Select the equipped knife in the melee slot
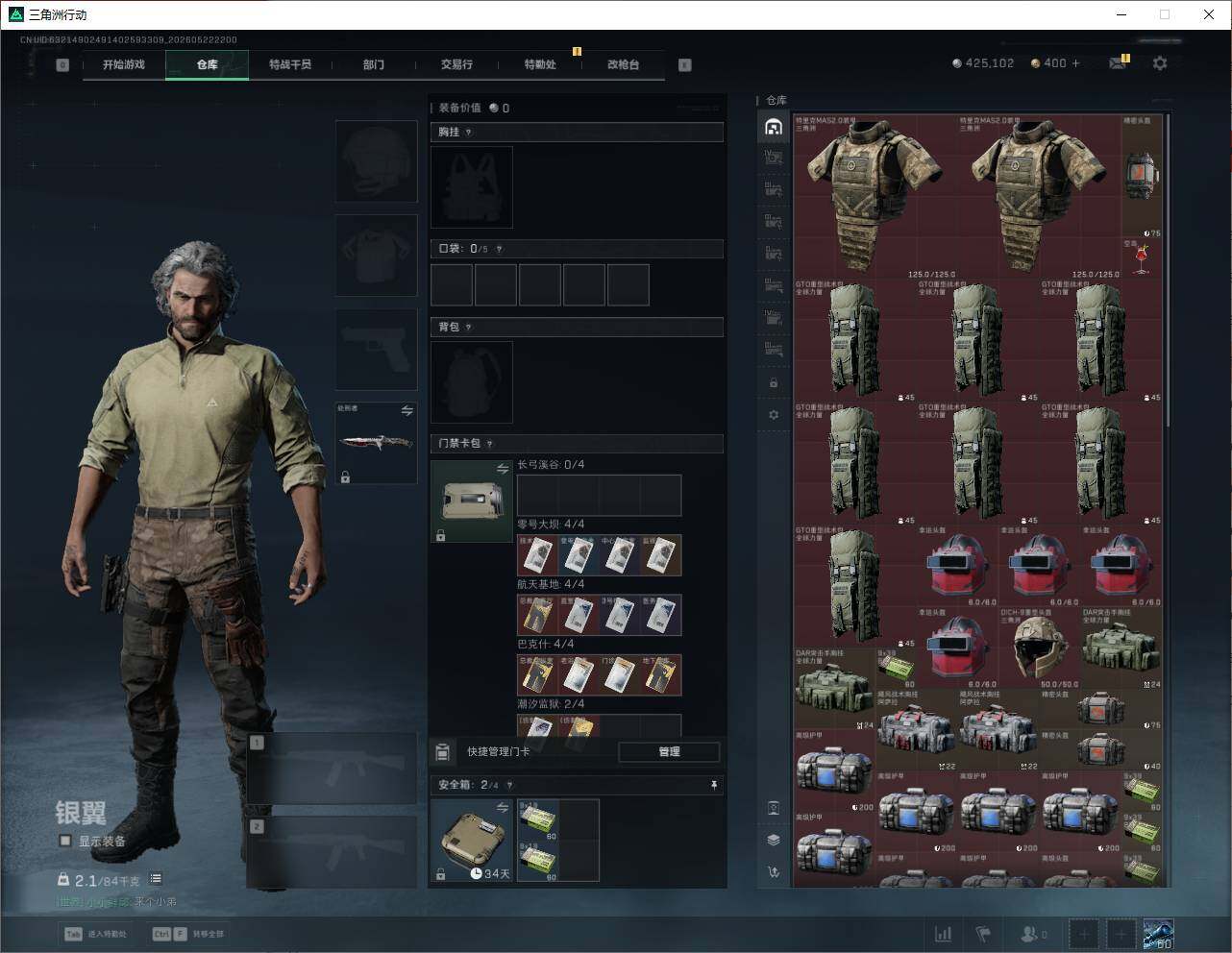The height and width of the screenshot is (953, 1232). pyautogui.click(x=376, y=443)
